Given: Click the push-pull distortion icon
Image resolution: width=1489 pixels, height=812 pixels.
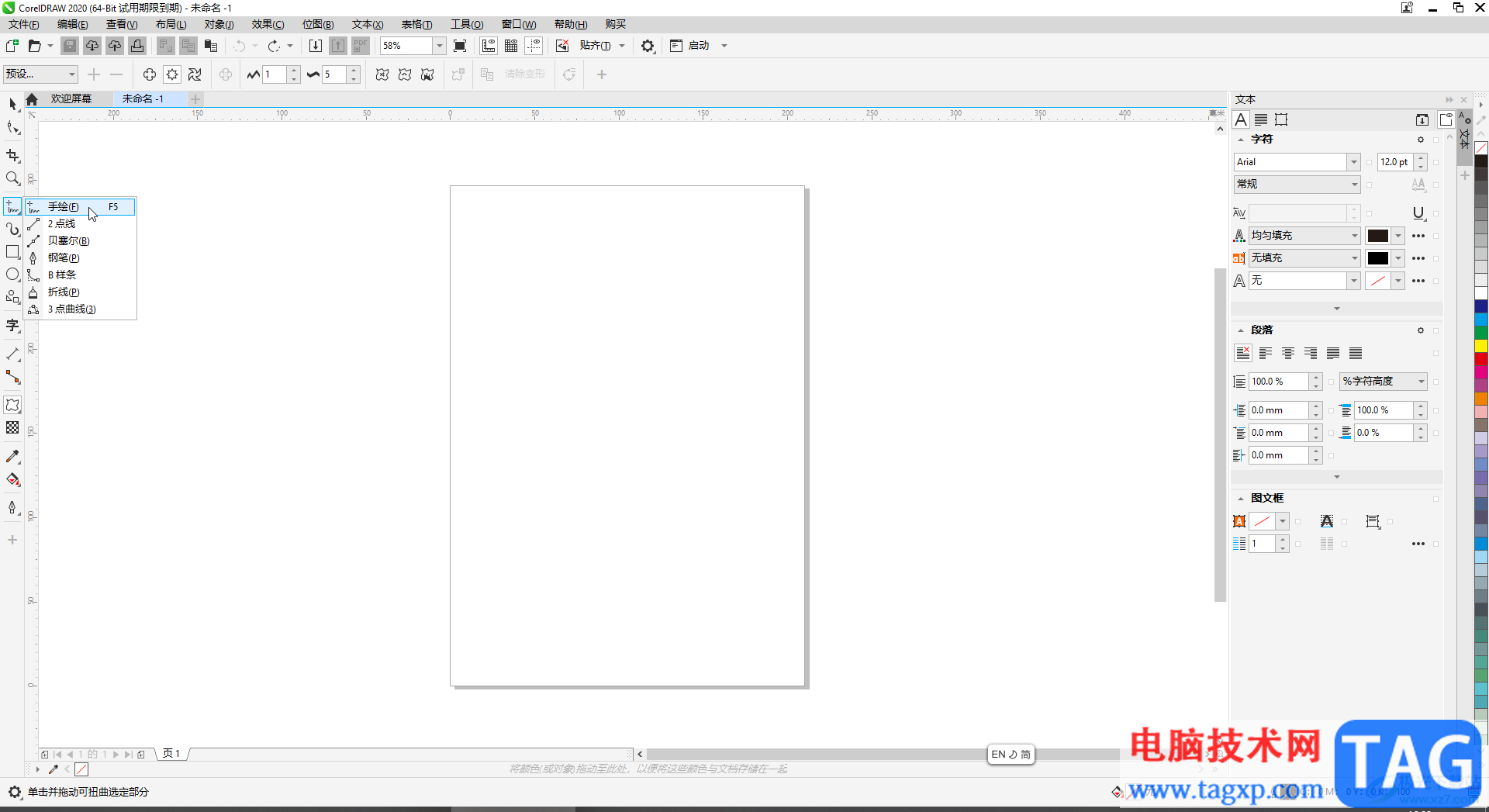Looking at the screenshot, I should 150,74.
